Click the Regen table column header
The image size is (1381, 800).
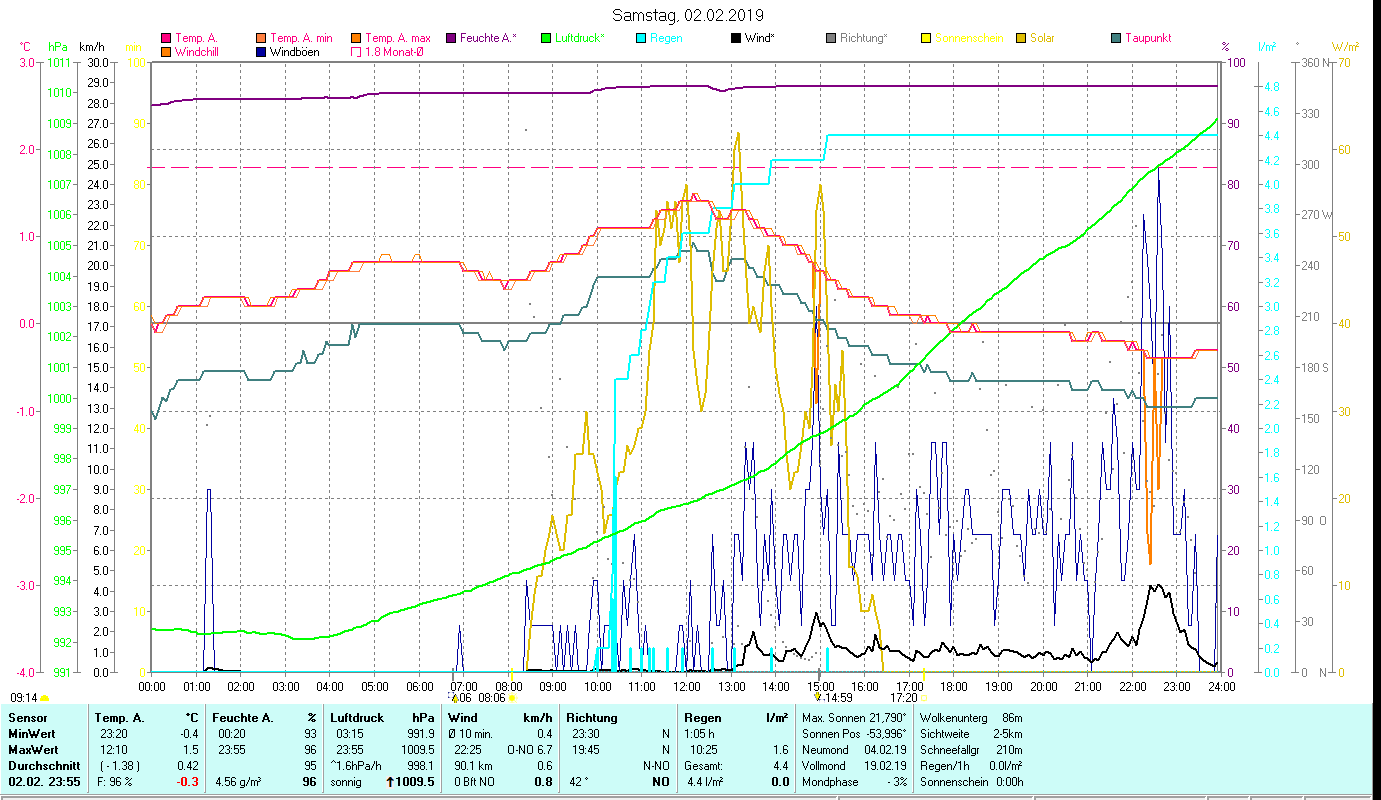point(703,718)
